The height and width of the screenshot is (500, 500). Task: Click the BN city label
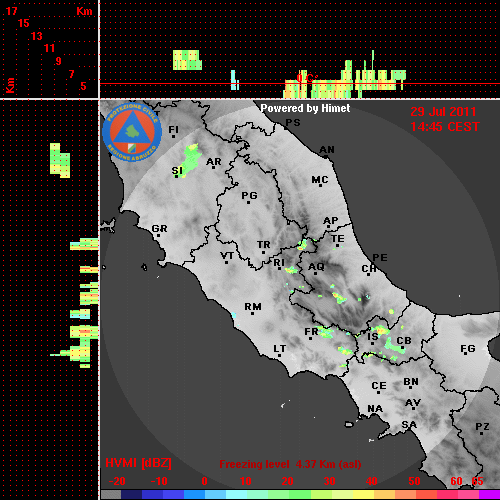point(411,382)
